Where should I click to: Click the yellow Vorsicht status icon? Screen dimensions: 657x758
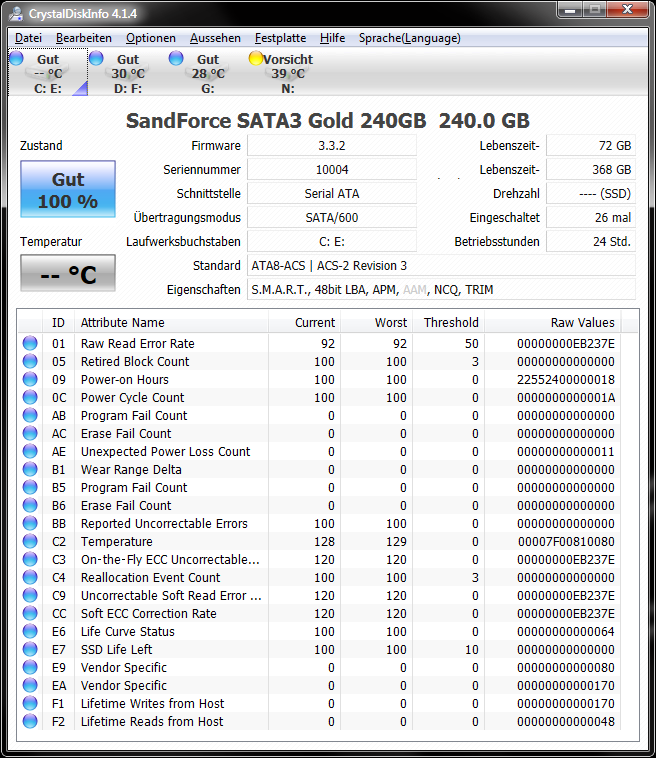(x=255, y=58)
